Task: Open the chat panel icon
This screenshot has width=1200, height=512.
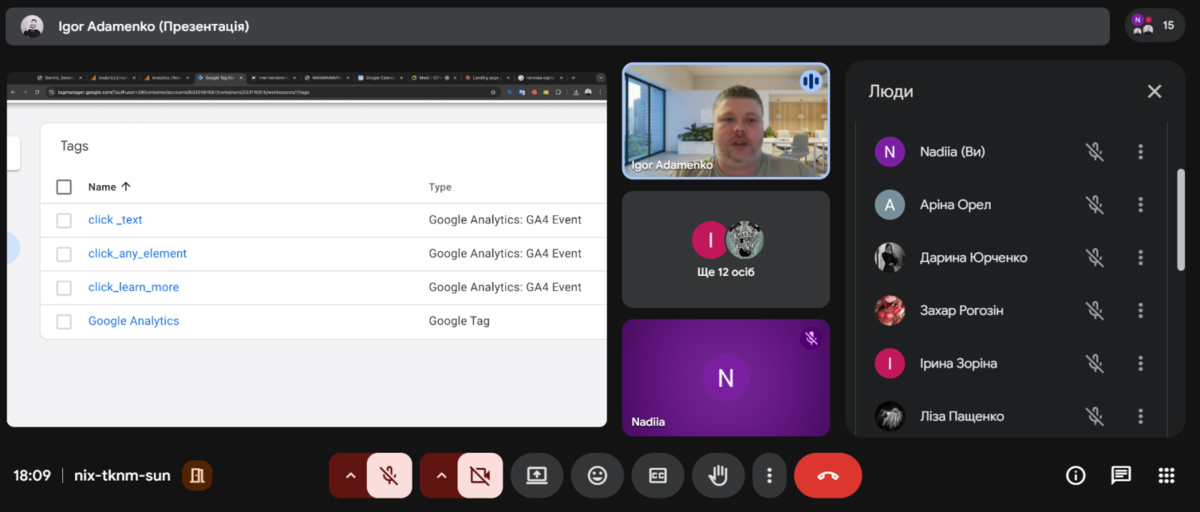Action: (x=1121, y=476)
